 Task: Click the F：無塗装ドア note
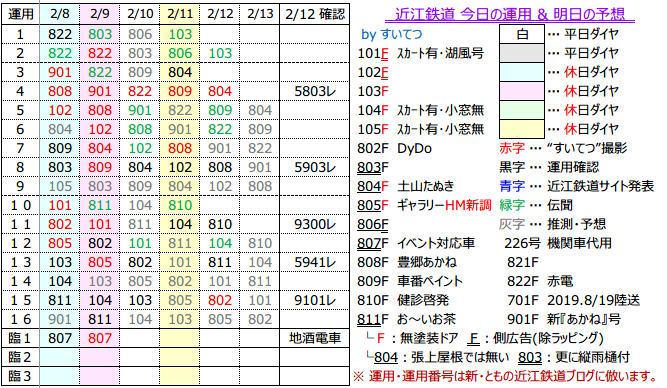(x=412, y=338)
